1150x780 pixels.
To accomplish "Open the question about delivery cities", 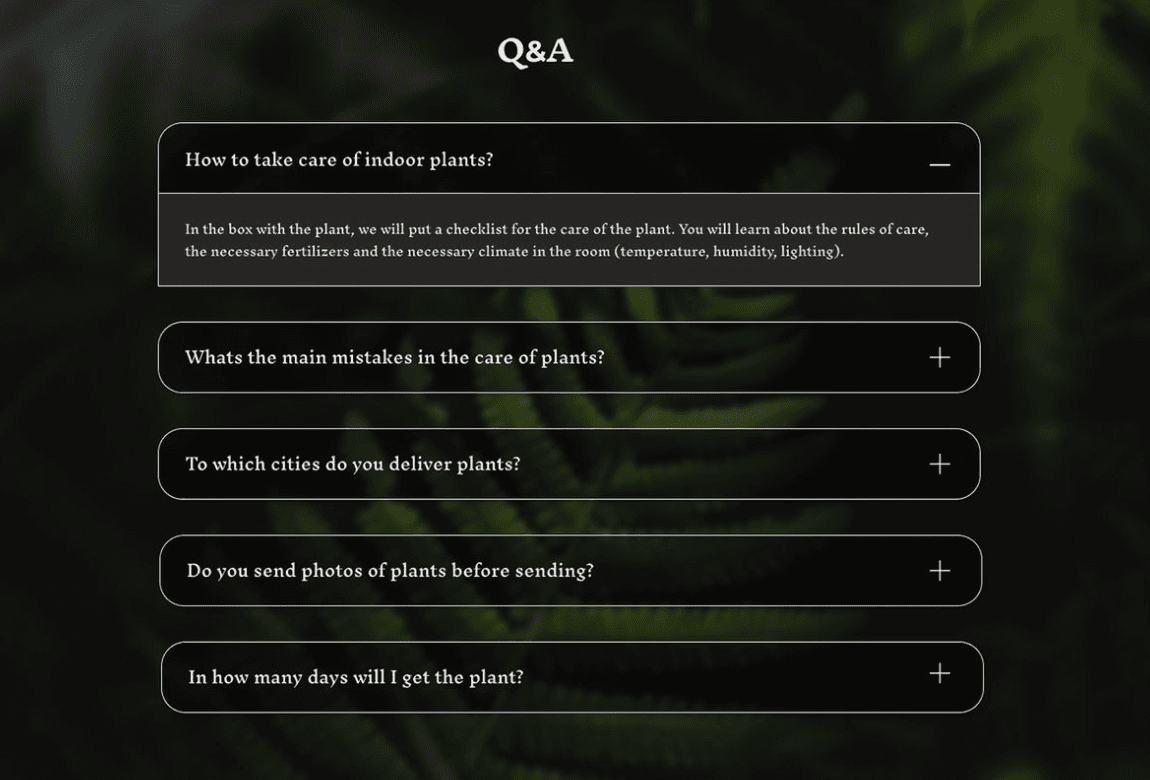I will [352, 463].
